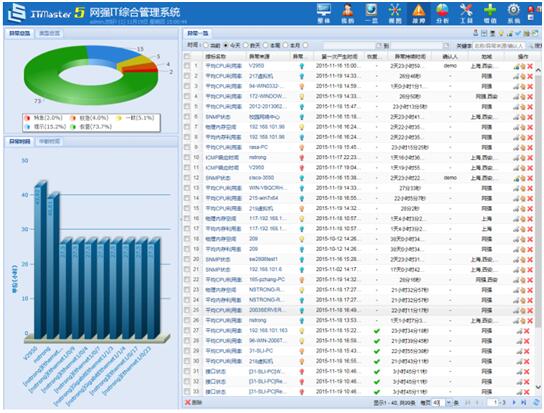This screenshot has width=544, height=413.
Task: Click in the keyword search field
Action: click(499, 45)
